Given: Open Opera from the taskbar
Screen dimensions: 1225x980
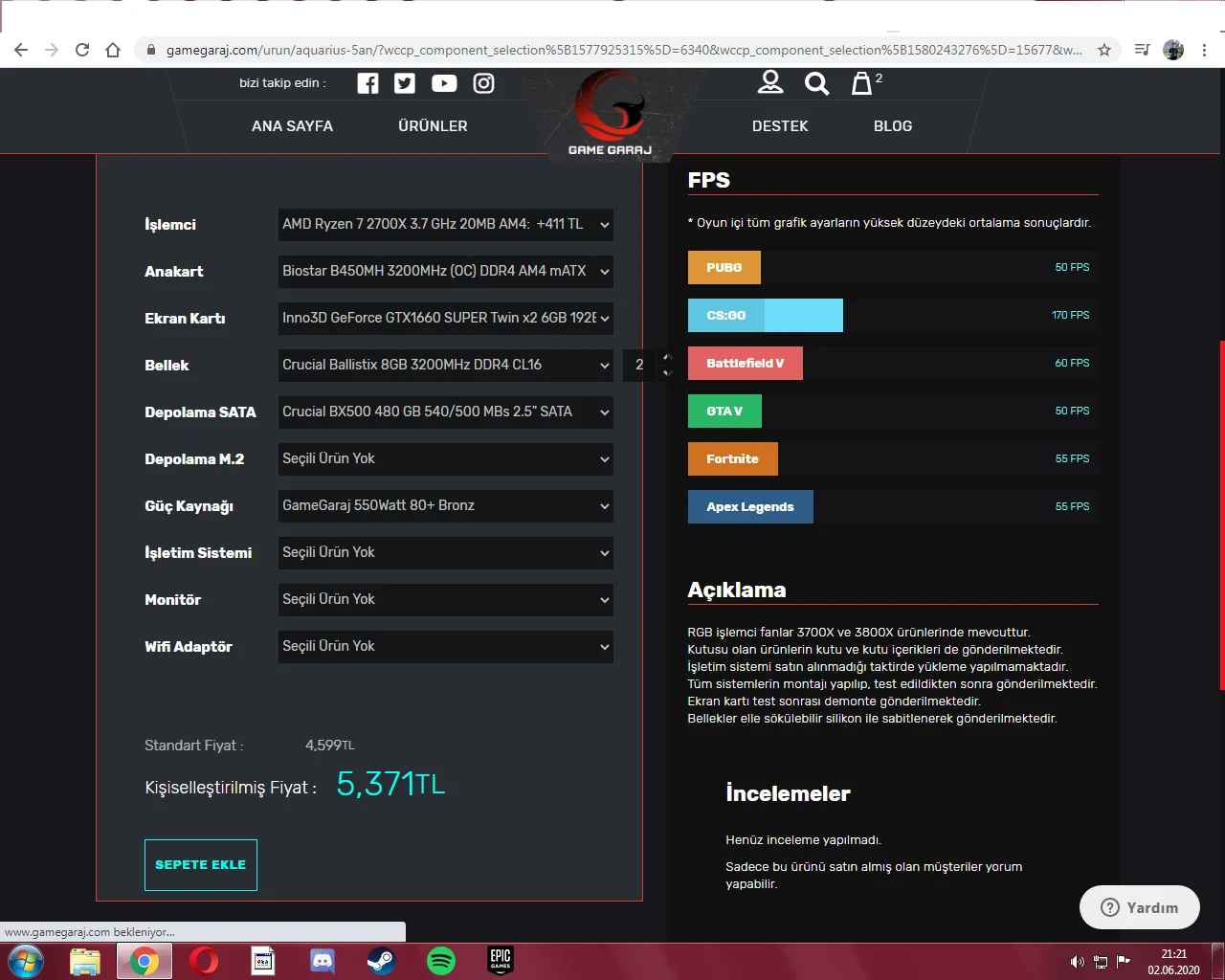Looking at the screenshot, I should click(x=204, y=961).
